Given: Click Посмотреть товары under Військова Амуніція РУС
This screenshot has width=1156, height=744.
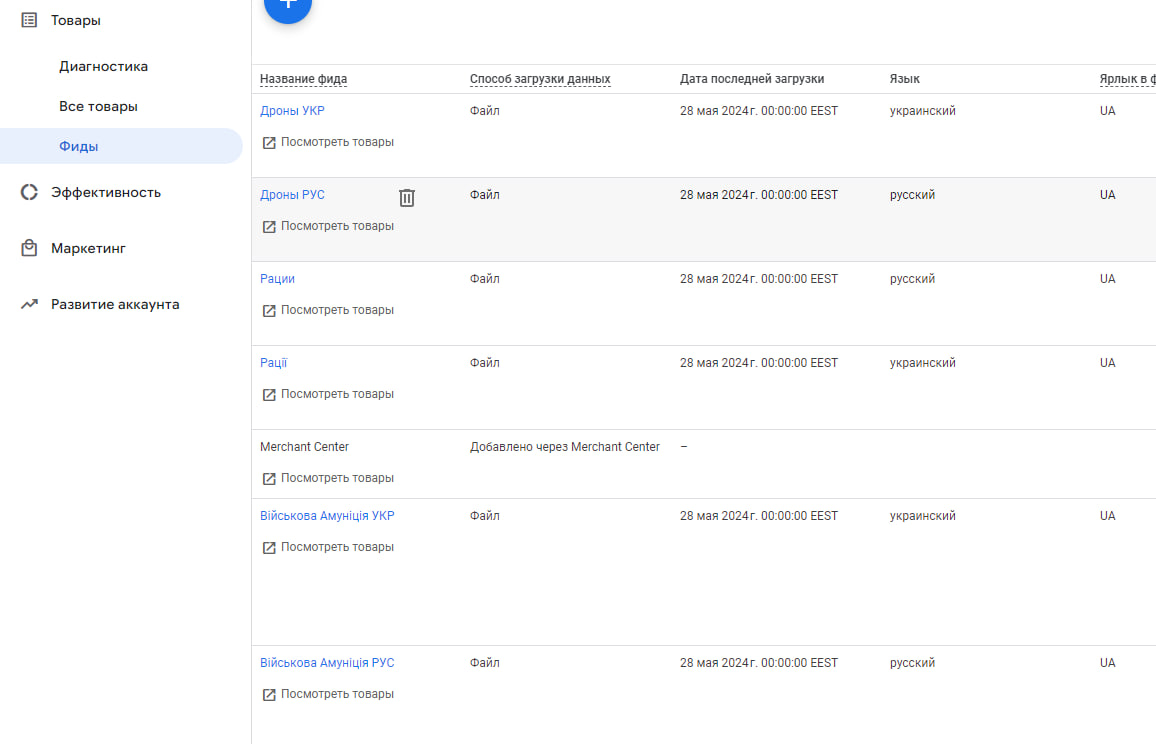Looking at the screenshot, I should (x=337, y=694).
